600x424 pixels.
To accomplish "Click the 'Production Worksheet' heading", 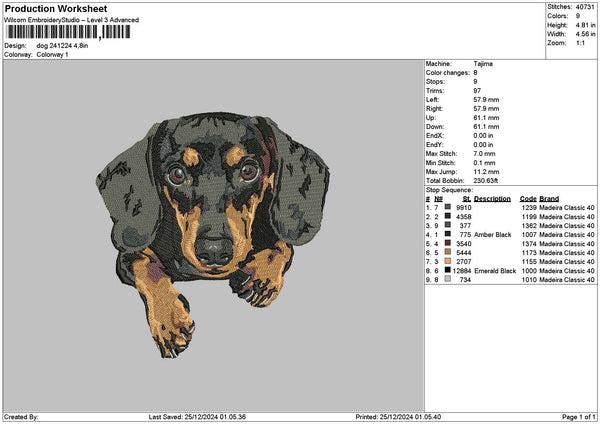I will (x=56, y=8).
